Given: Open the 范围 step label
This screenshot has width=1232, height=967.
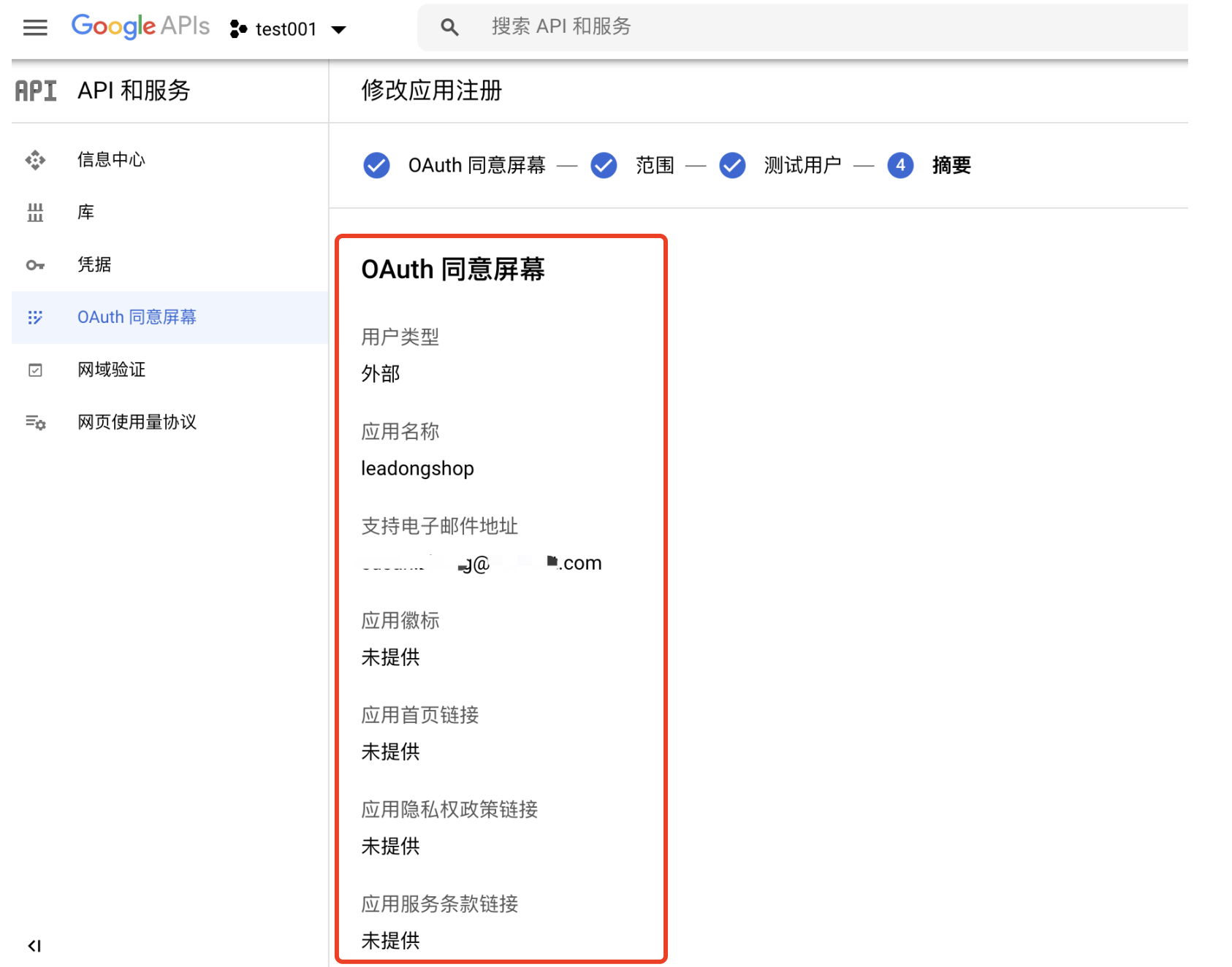Looking at the screenshot, I should [654, 165].
